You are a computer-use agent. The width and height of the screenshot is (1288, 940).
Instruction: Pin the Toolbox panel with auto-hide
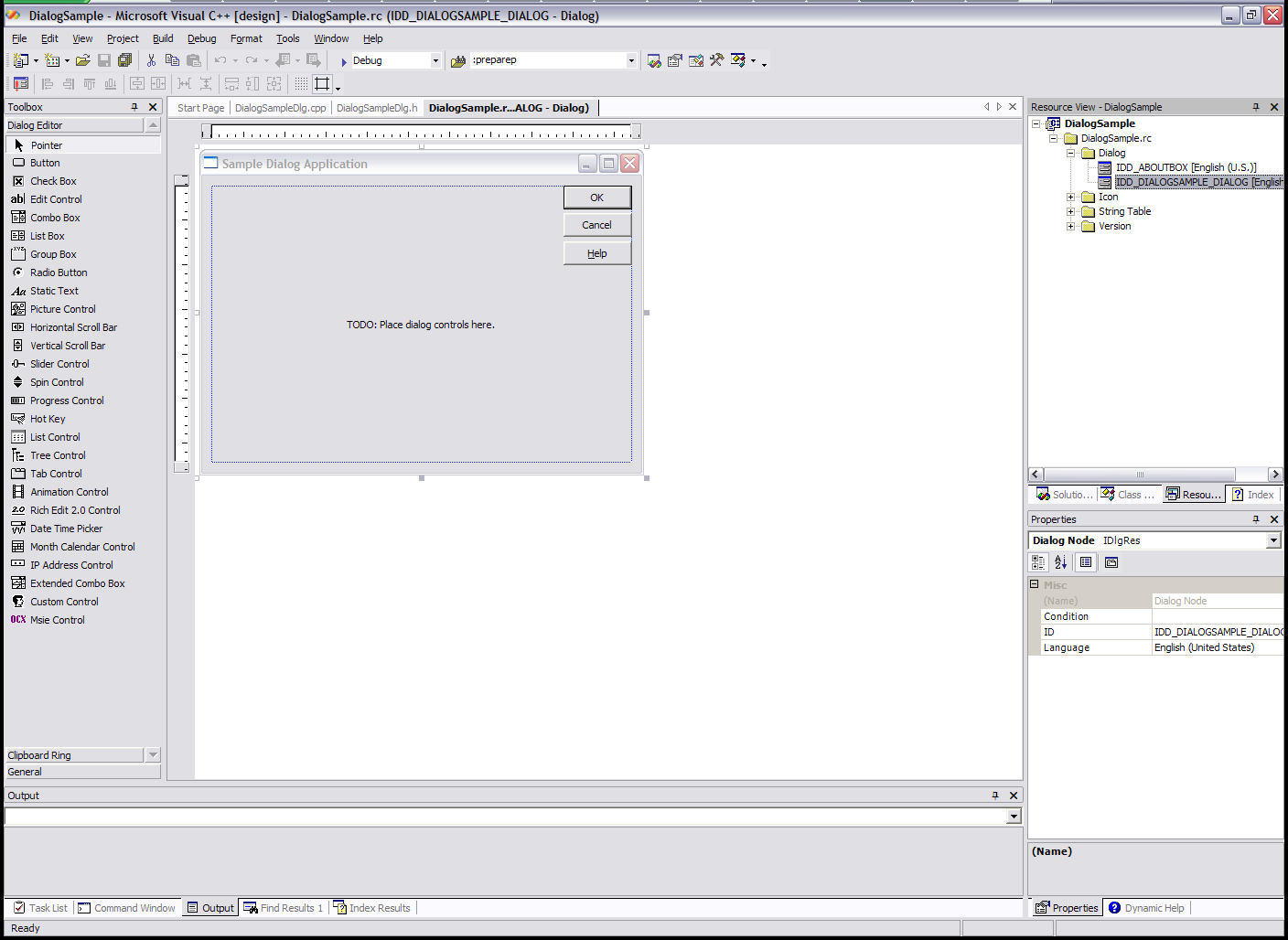[x=134, y=107]
